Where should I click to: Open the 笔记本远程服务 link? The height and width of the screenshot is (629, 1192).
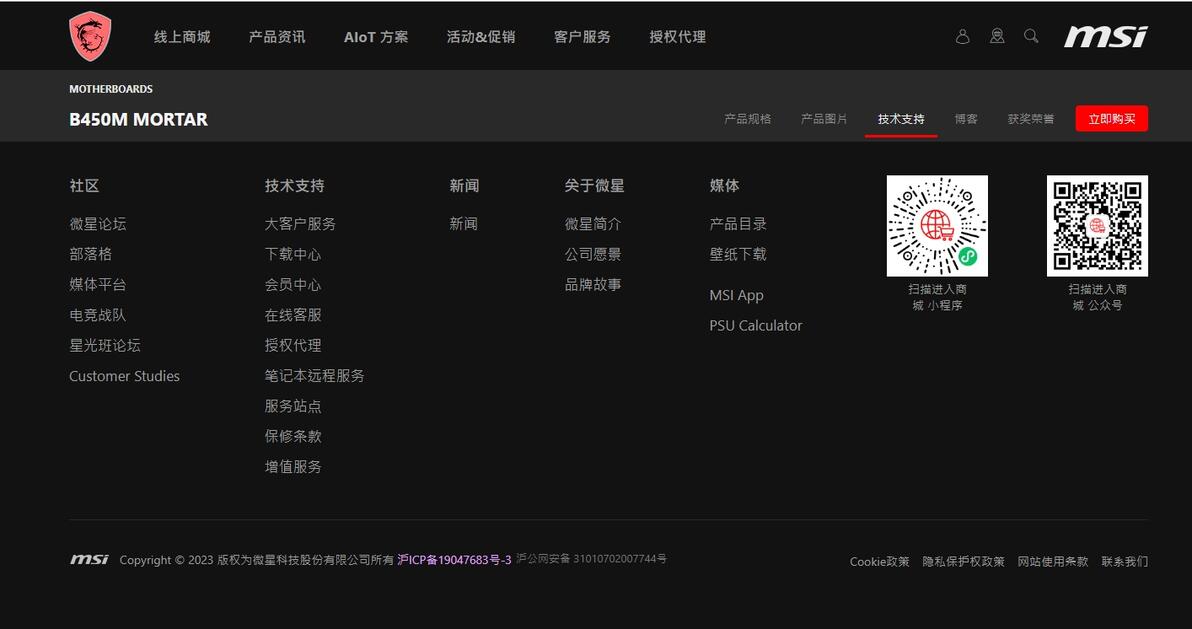click(x=315, y=376)
